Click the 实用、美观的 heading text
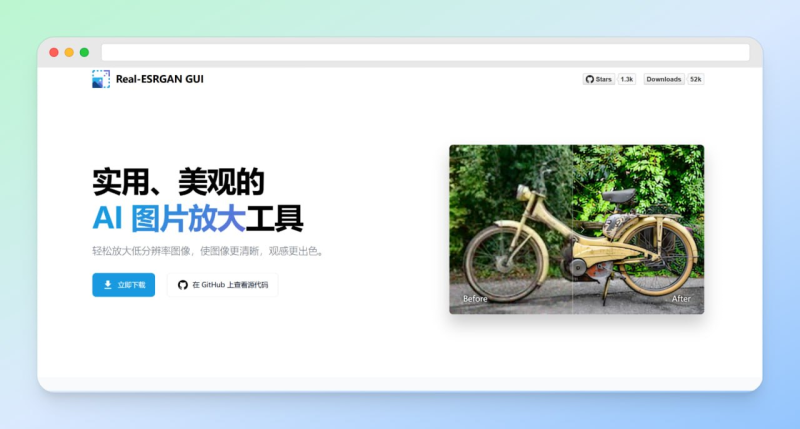Image resolution: width=800 pixels, height=429 pixels. point(178,181)
